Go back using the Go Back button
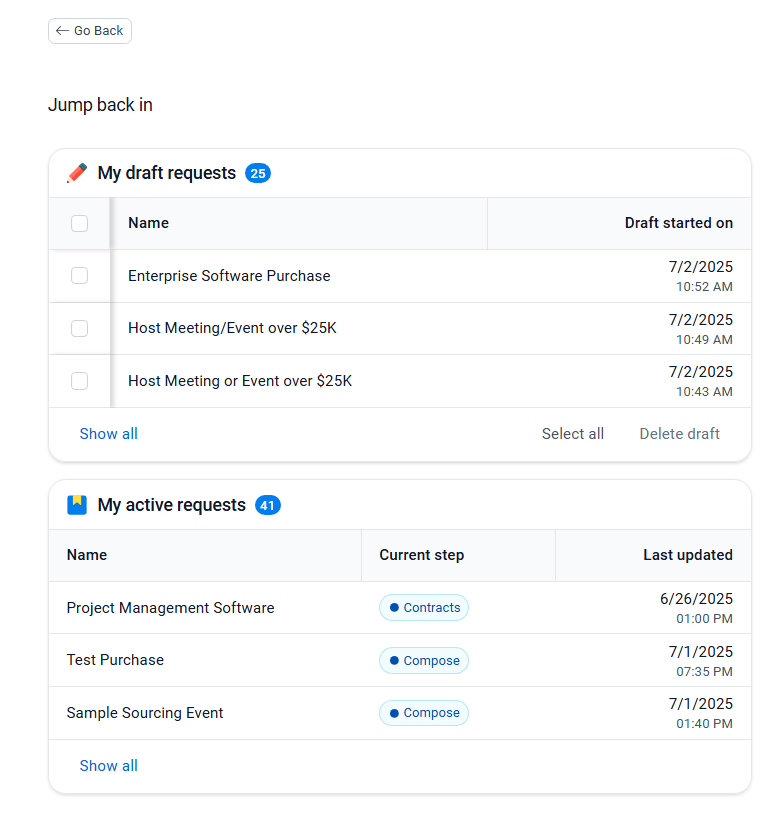 (x=90, y=31)
